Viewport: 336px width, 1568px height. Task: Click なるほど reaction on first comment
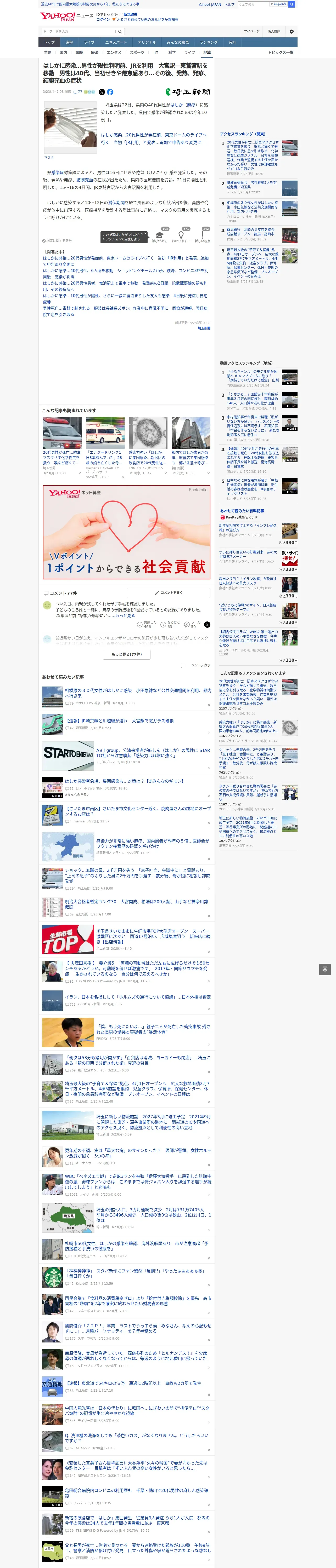point(170,625)
